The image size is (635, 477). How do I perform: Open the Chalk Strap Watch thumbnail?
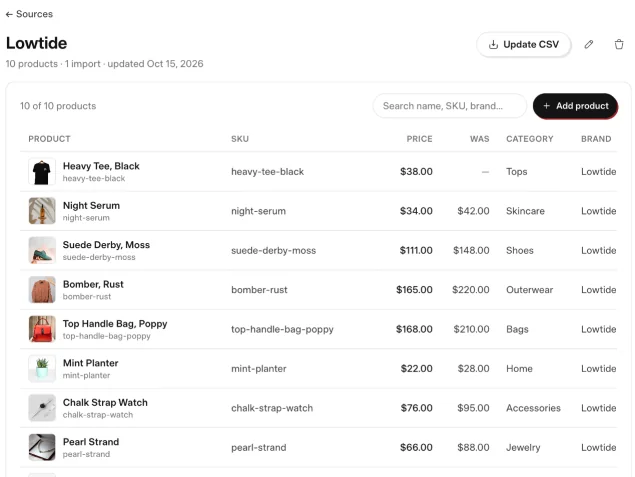[x=42, y=408]
